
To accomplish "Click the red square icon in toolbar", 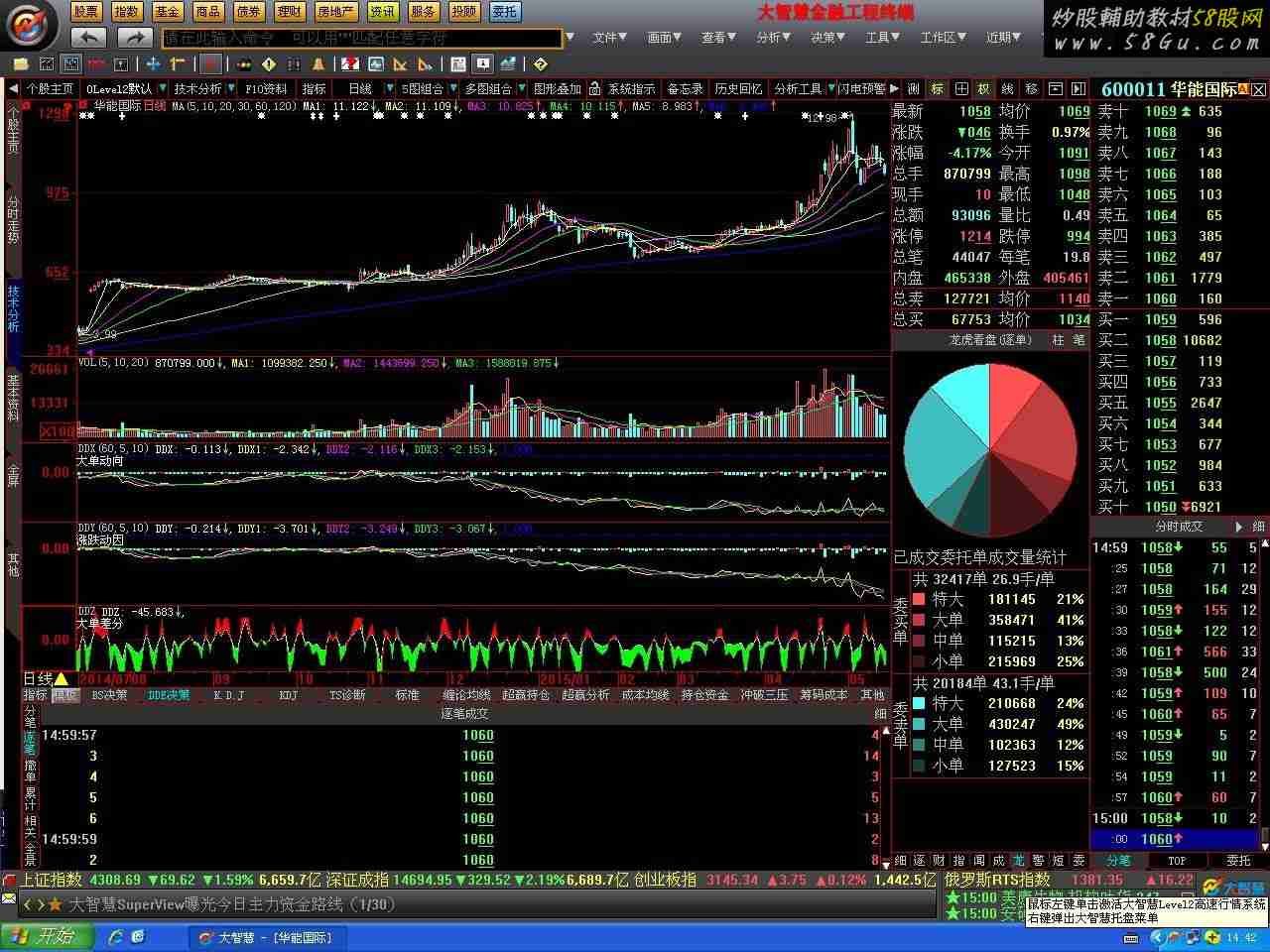I will (210, 64).
